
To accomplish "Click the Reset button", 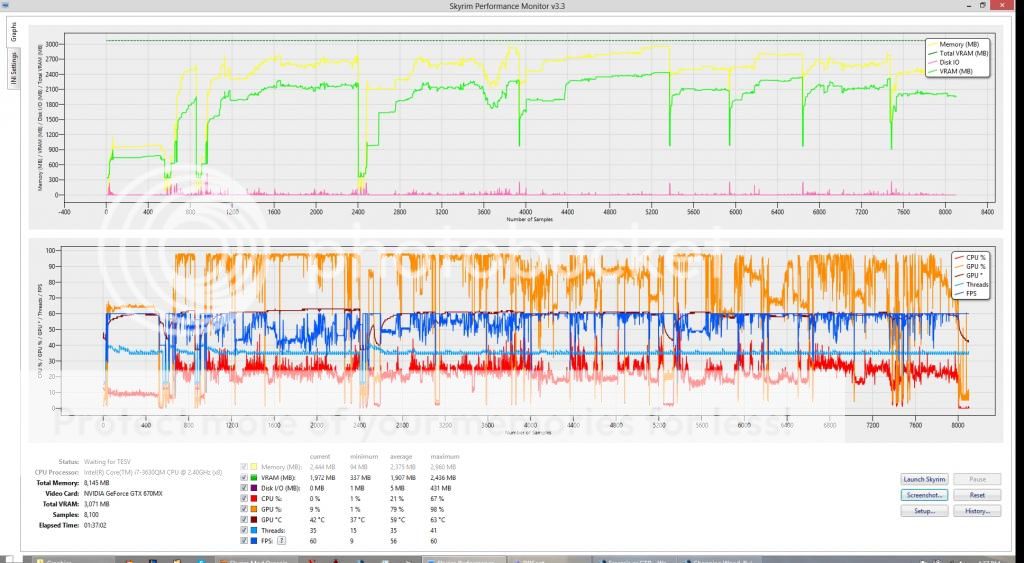I will [x=976, y=495].
